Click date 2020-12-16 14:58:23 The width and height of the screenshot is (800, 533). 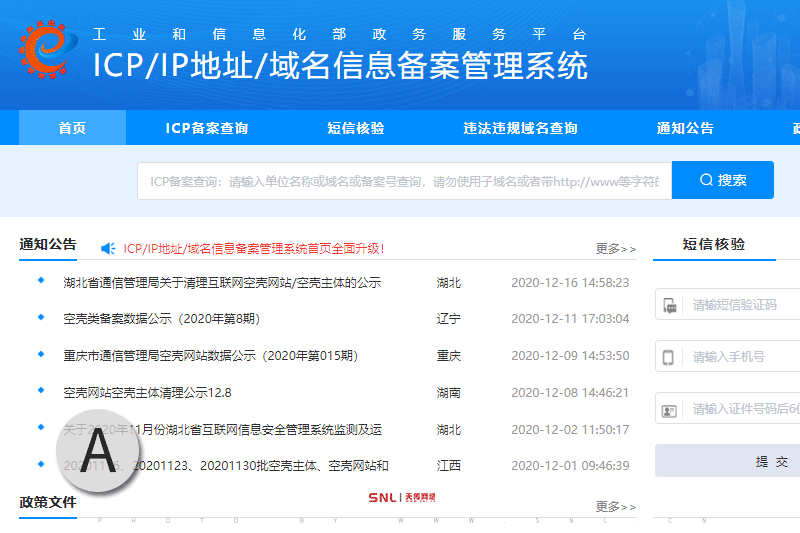coord(570,283)
